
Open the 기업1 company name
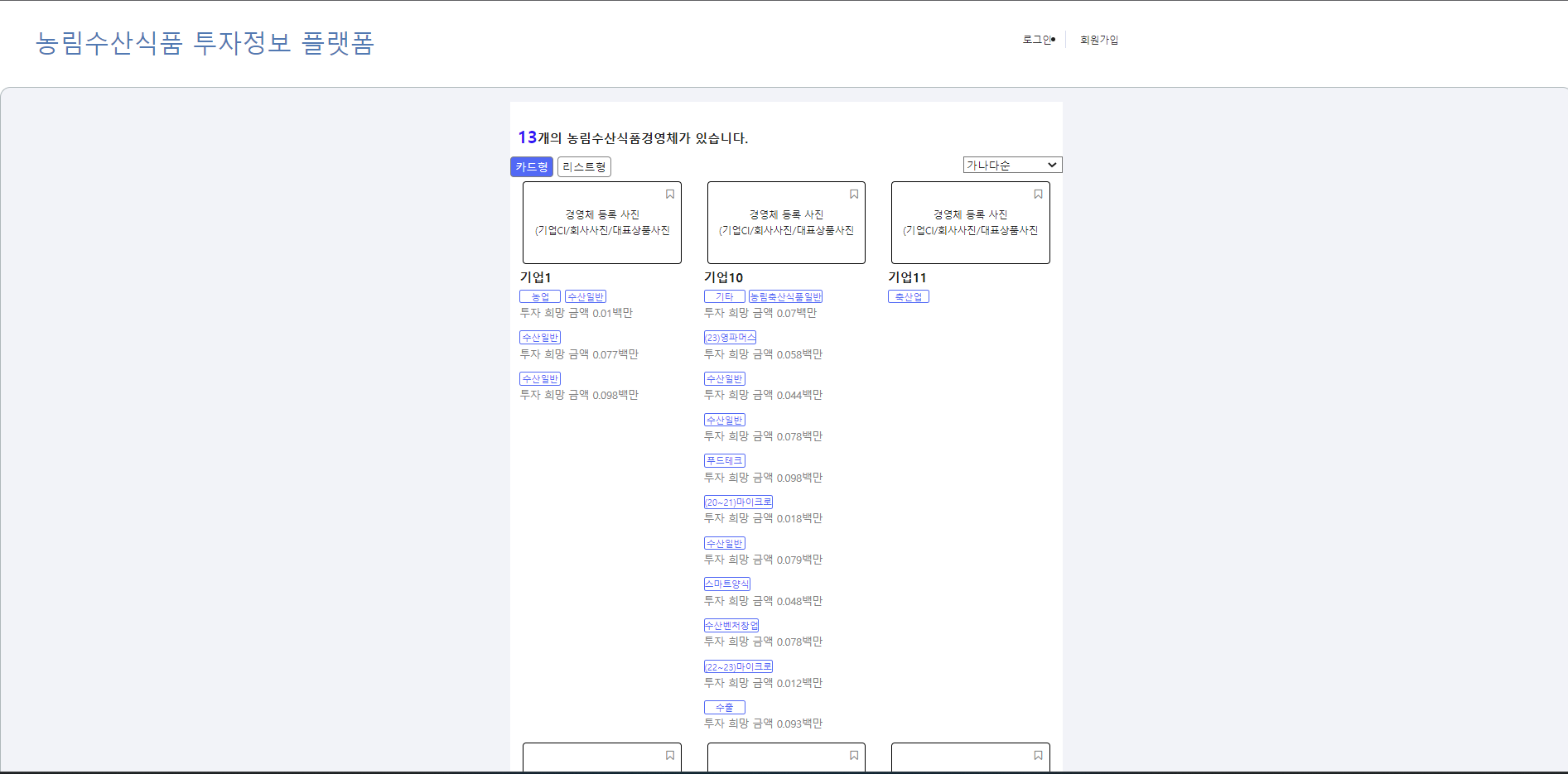pyautogui.click(x=536, y=277)
